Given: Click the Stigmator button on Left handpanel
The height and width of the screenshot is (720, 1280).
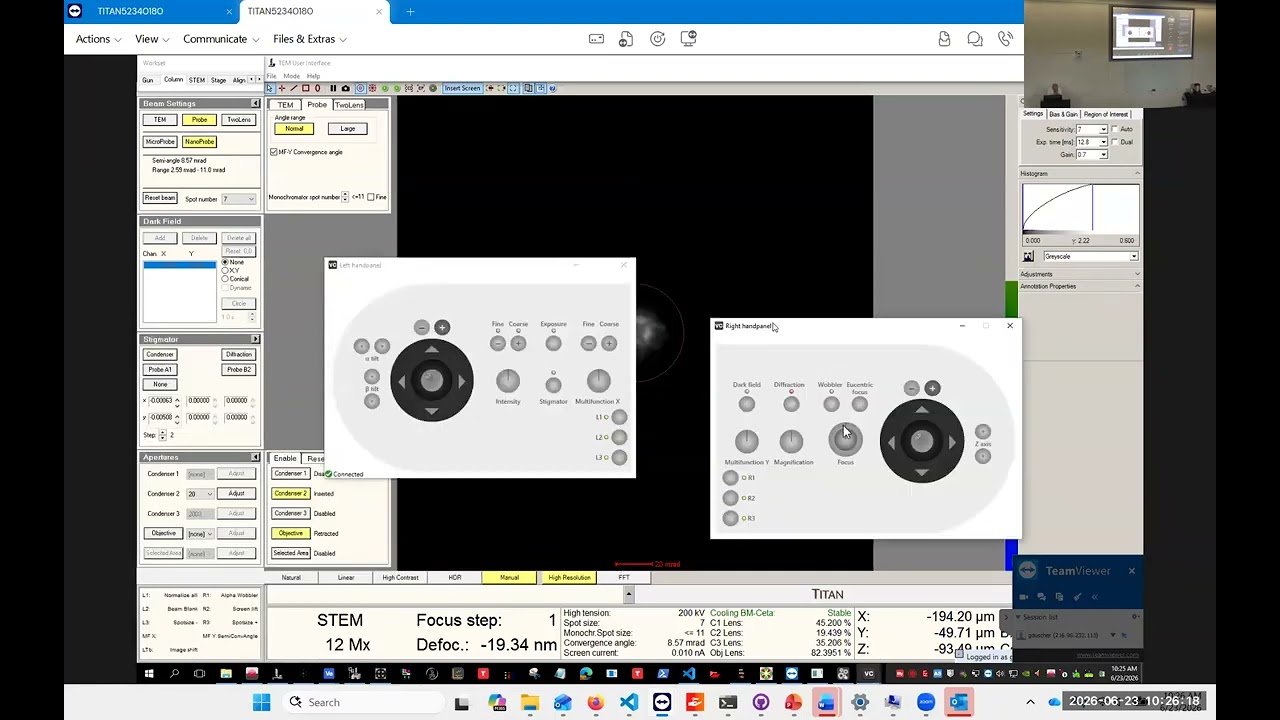Looking at the screenshot, I should [x=553, y=386].
